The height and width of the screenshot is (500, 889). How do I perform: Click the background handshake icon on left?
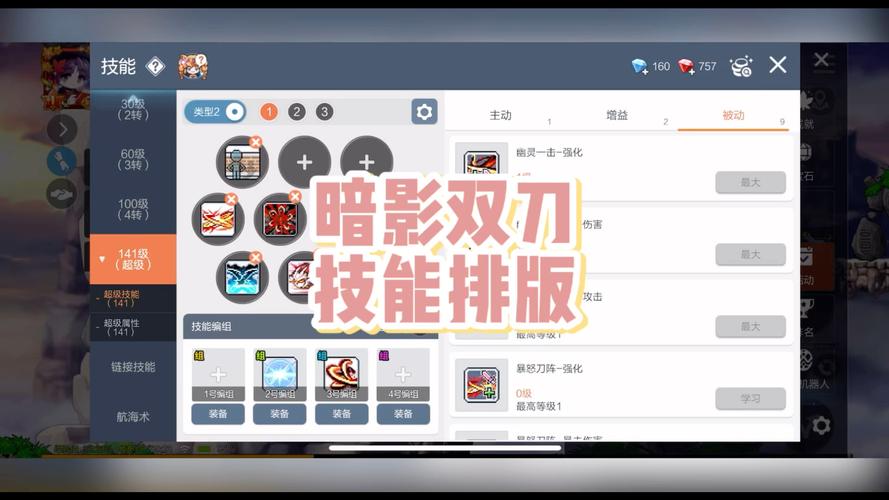pyautogui.click(x=62, y=194)
